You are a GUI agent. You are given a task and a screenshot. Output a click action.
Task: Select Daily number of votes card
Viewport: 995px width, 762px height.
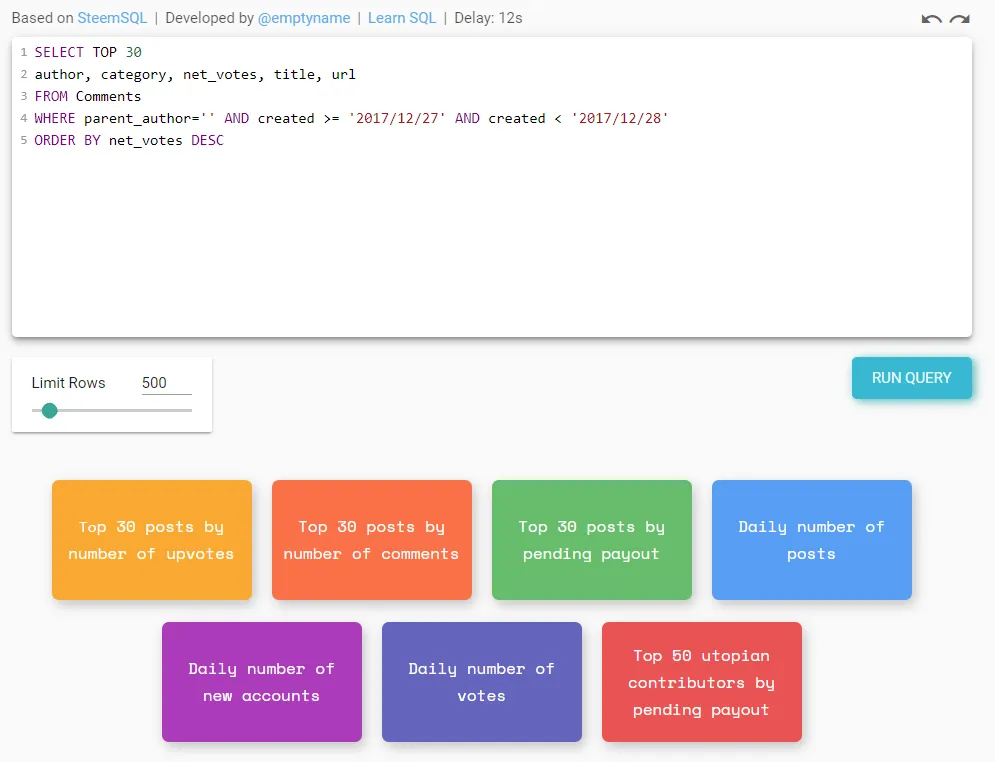click(482, 682)
